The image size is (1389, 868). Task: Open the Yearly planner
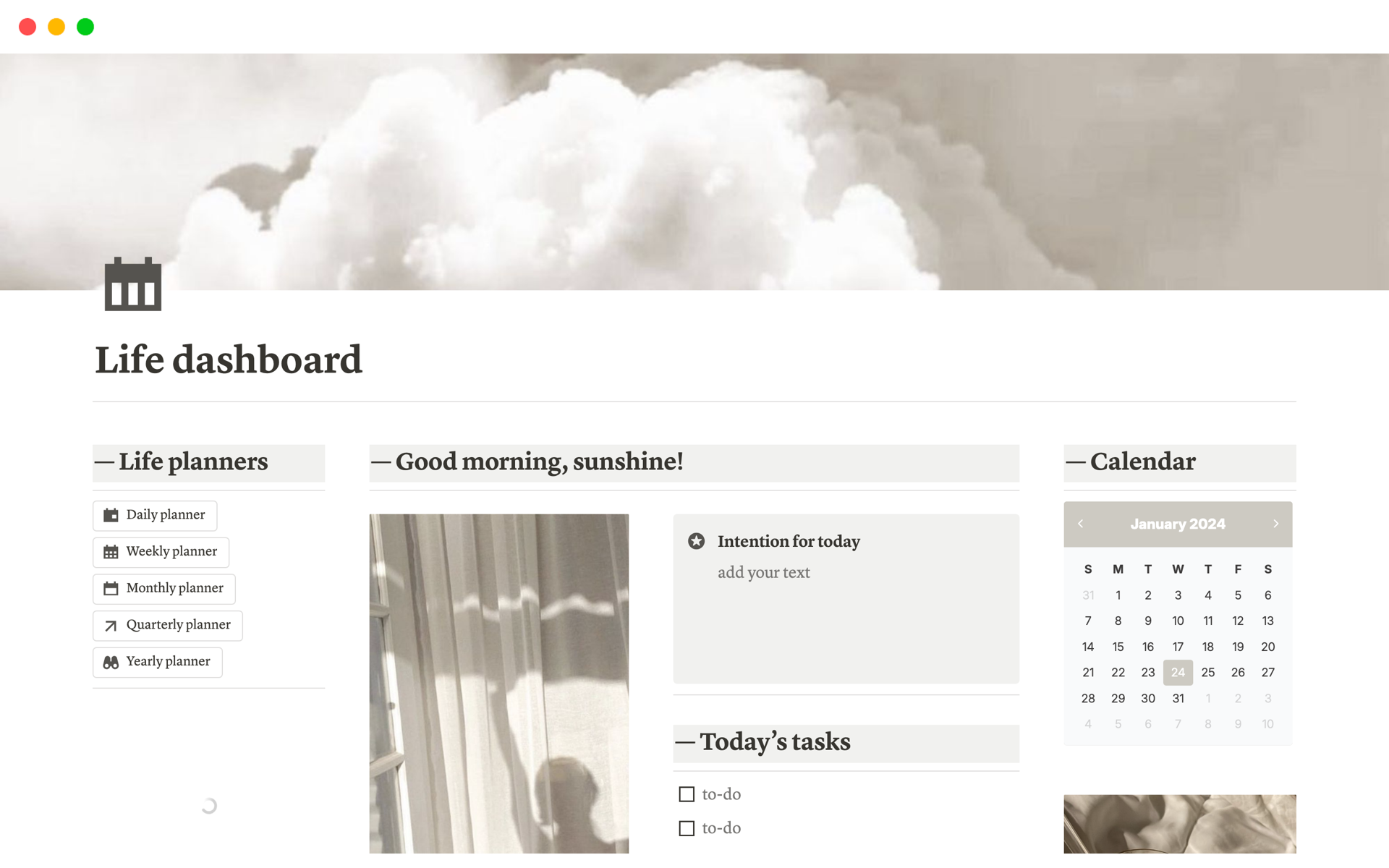[156, 661]
